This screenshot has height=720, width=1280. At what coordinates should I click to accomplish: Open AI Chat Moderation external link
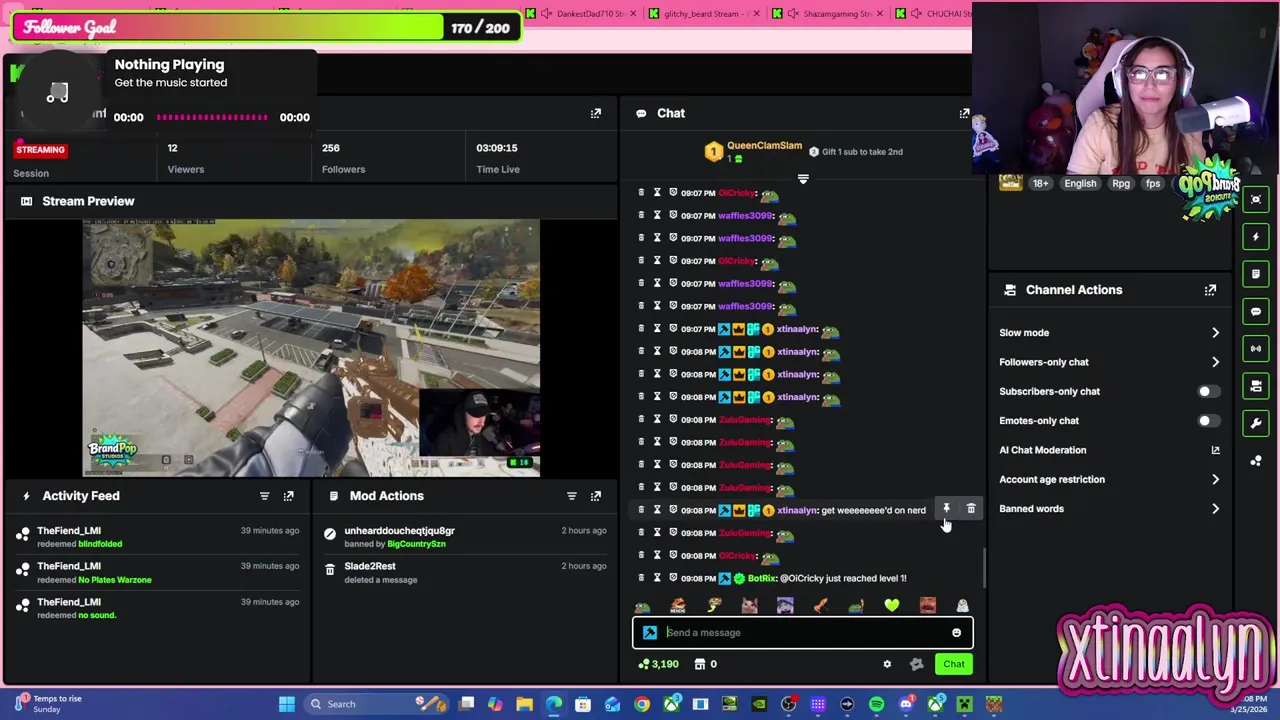1215,451
